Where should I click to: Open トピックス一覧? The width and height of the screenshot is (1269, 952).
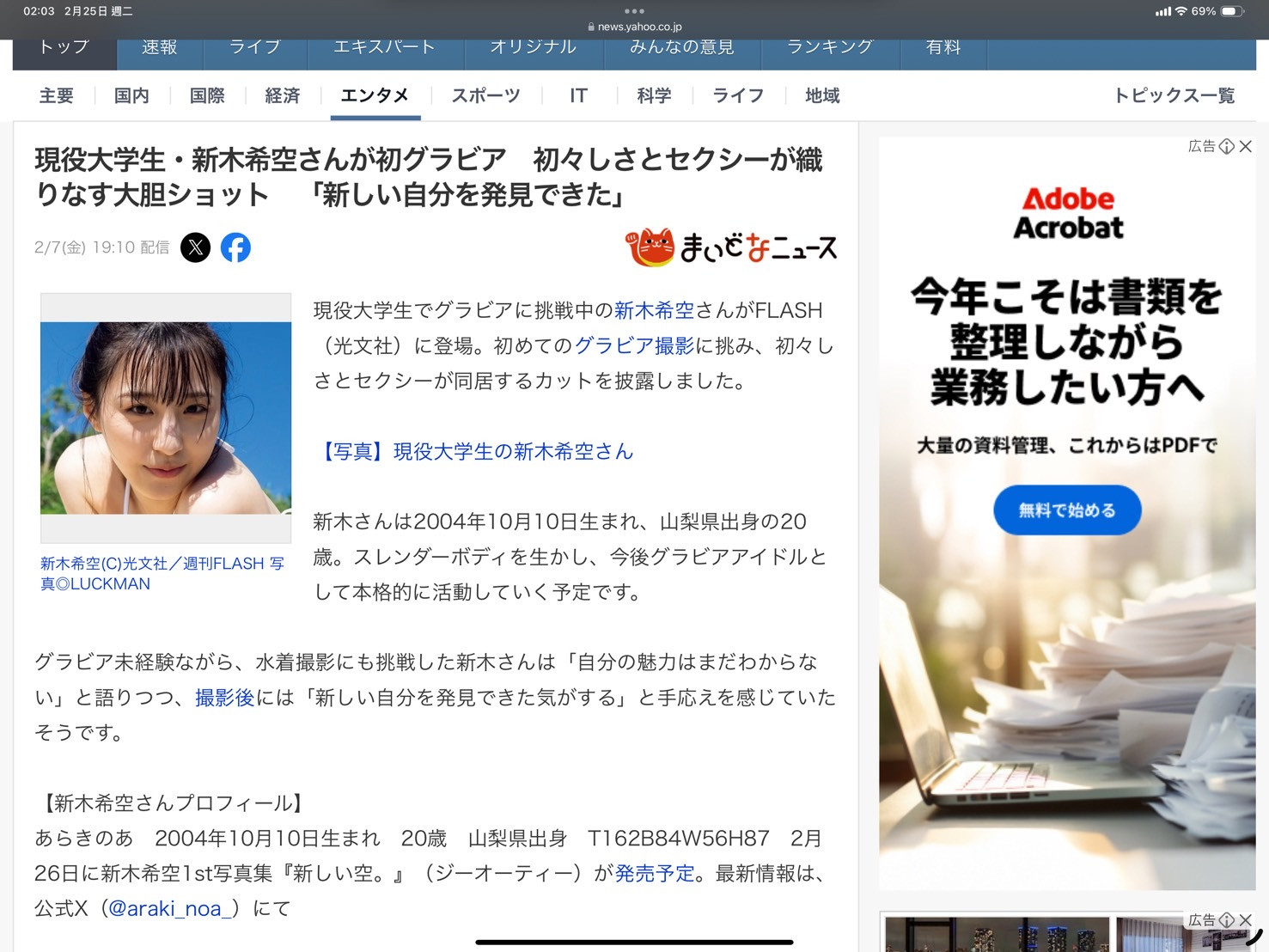tap(1174, 95)
